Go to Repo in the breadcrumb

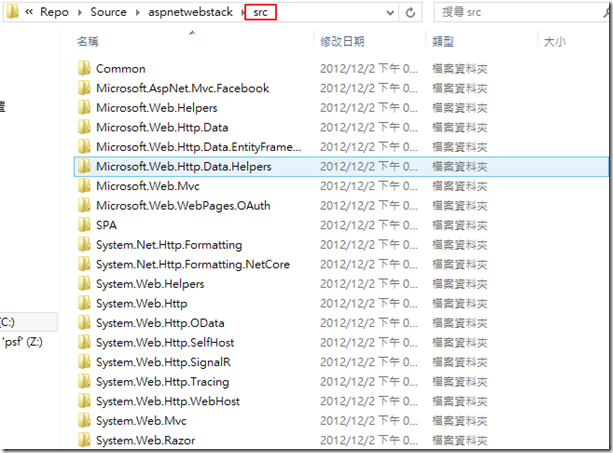click(x=54, y=12)
